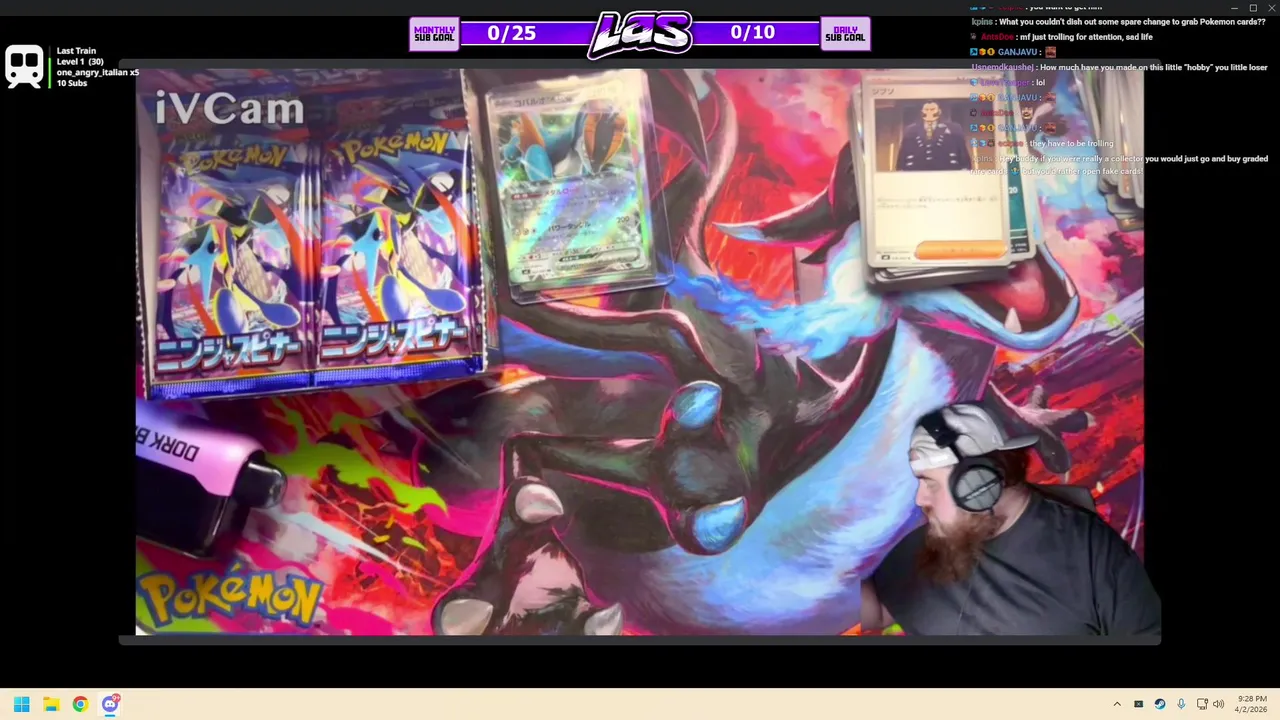Image resolution: width=1280 pixels, height=720 pixels.
Task: Show hidden system tray icons
Action: (1117, 704)
